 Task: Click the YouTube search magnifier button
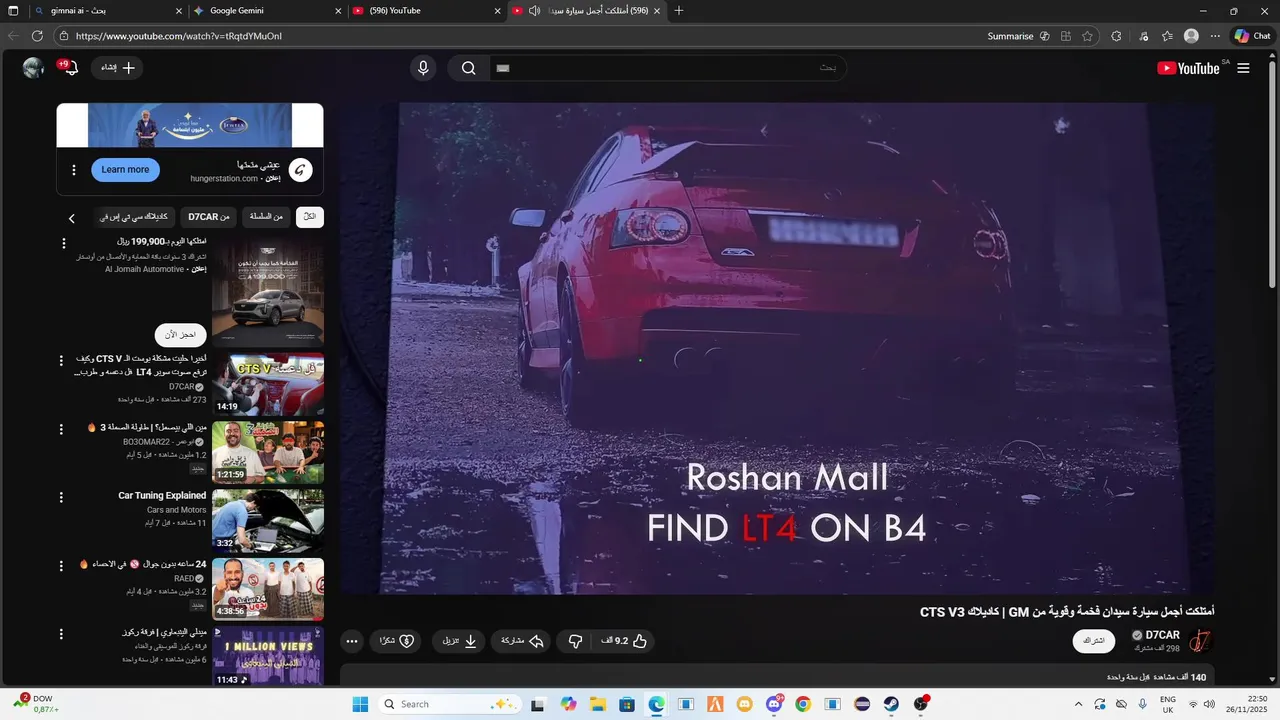468,68
